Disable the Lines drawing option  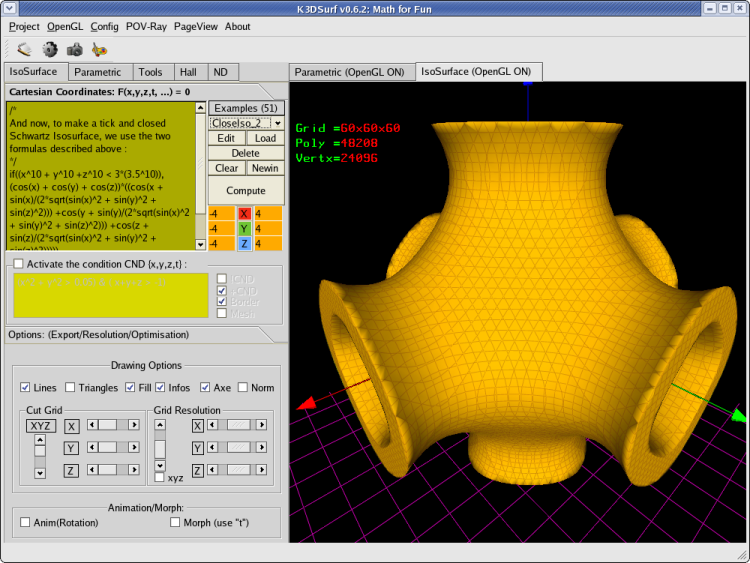(26, 387)
